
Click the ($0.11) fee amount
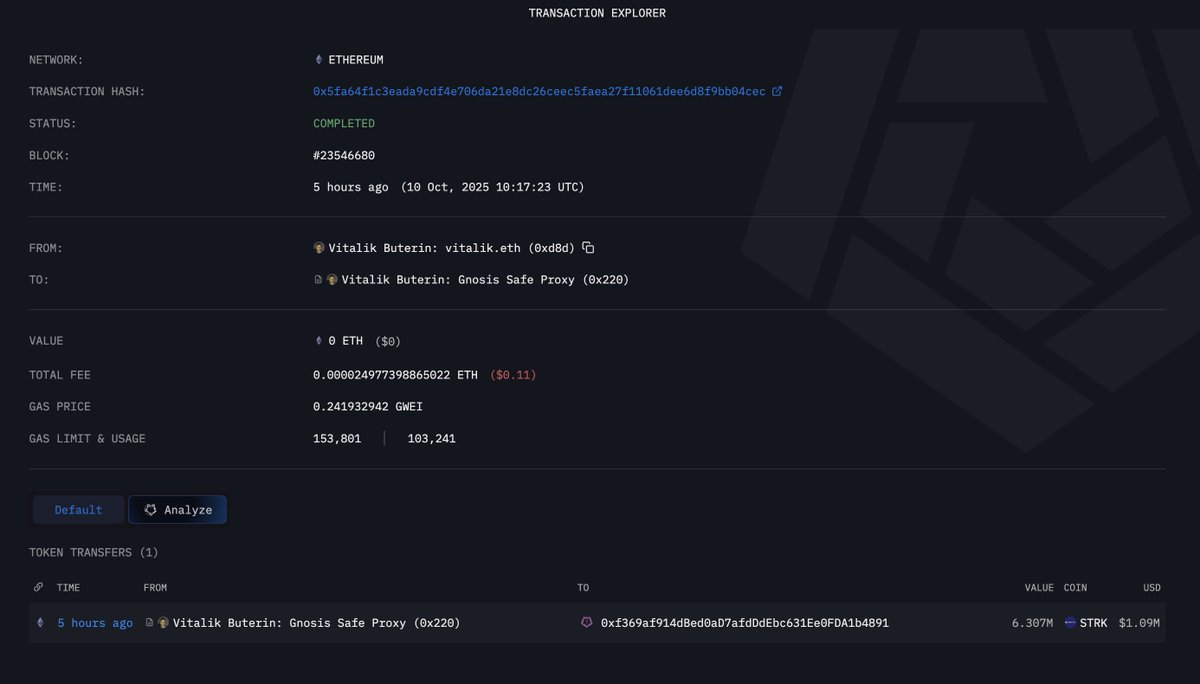[515, 375]
